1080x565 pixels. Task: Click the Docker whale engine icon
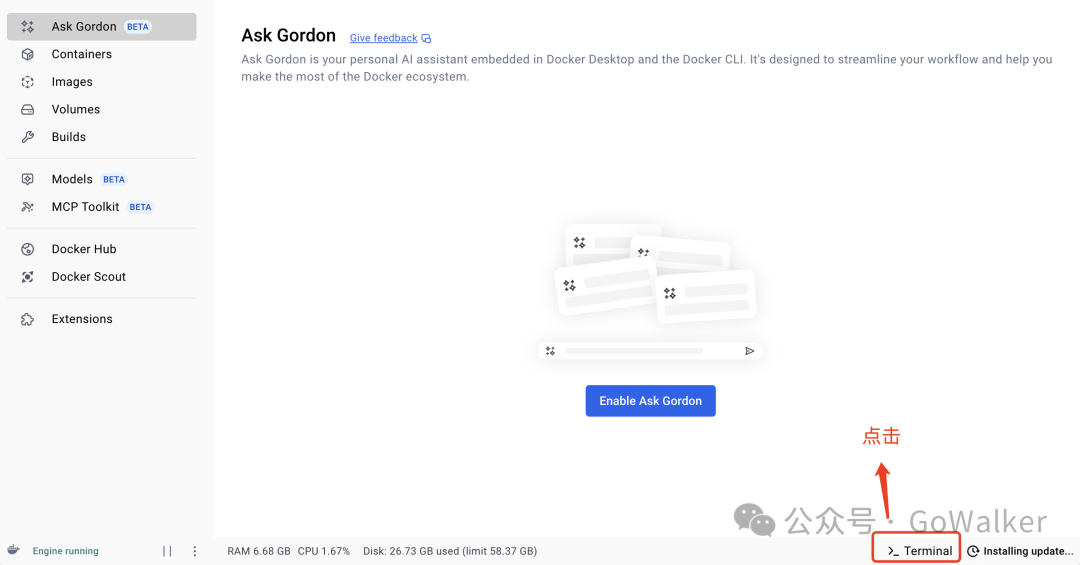click(13, 550)
